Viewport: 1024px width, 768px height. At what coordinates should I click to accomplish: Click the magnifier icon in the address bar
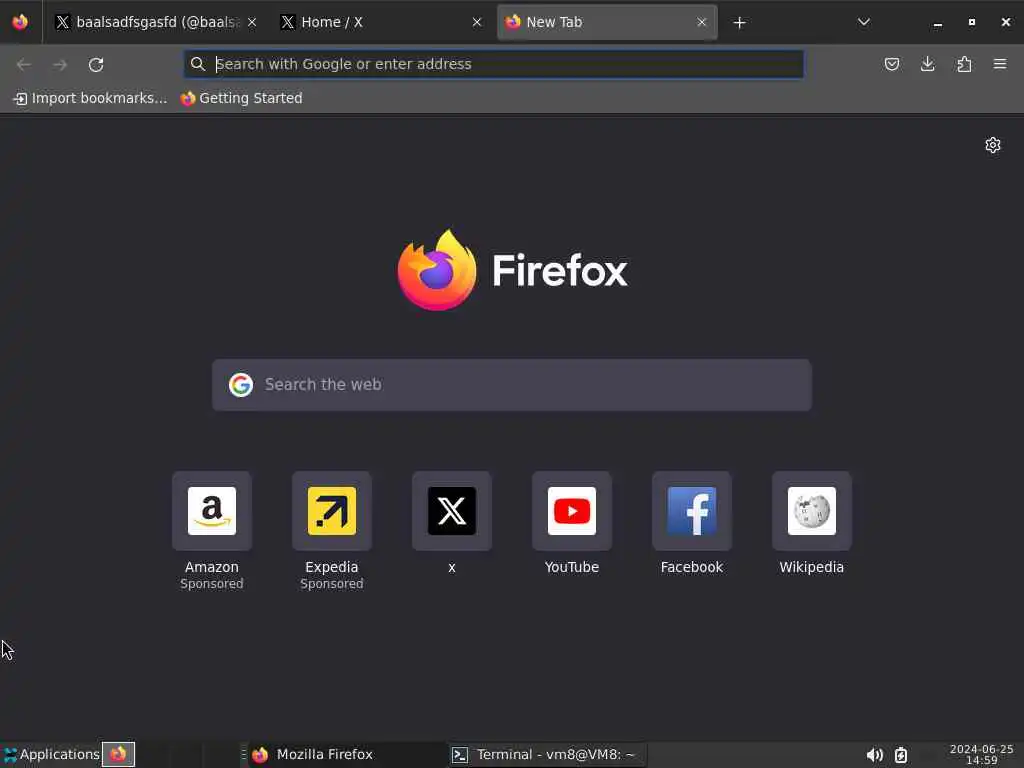tap(197, 64)
